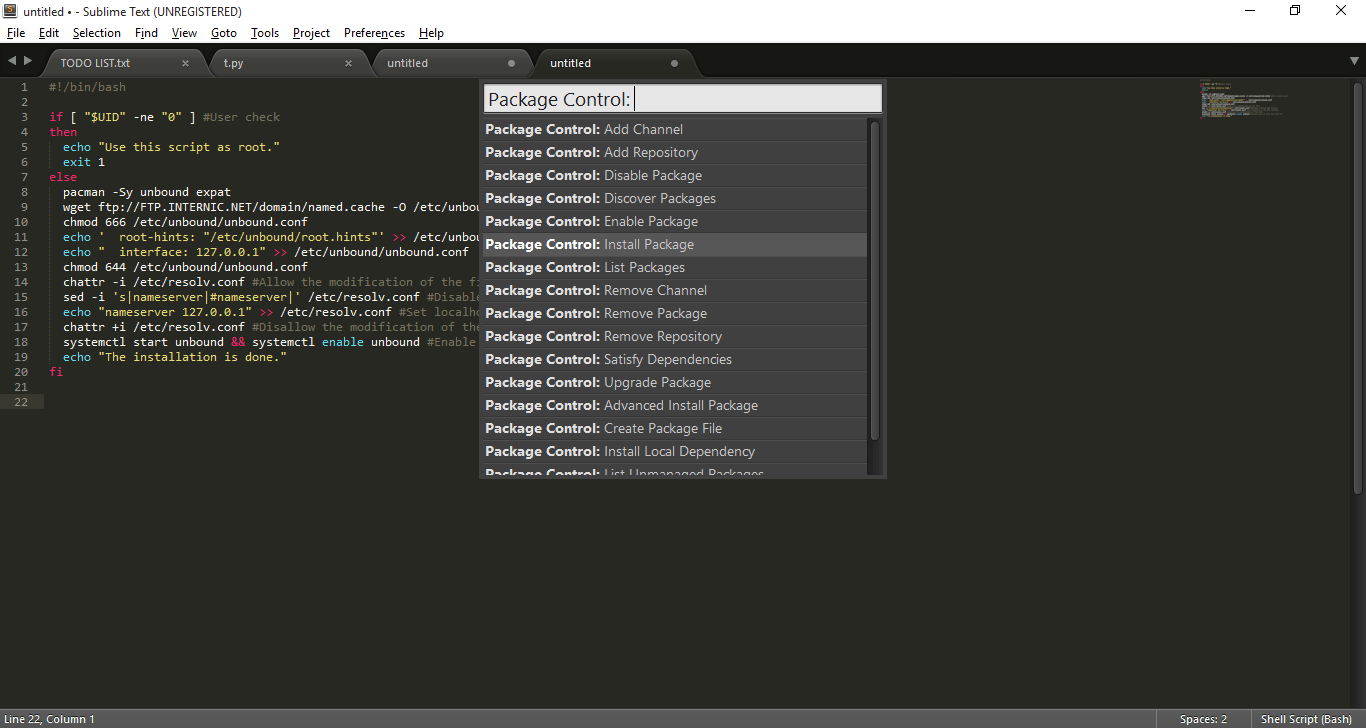Click the 'Use this script as root' line
The image size is (1366, 728).
pos(171,147)
